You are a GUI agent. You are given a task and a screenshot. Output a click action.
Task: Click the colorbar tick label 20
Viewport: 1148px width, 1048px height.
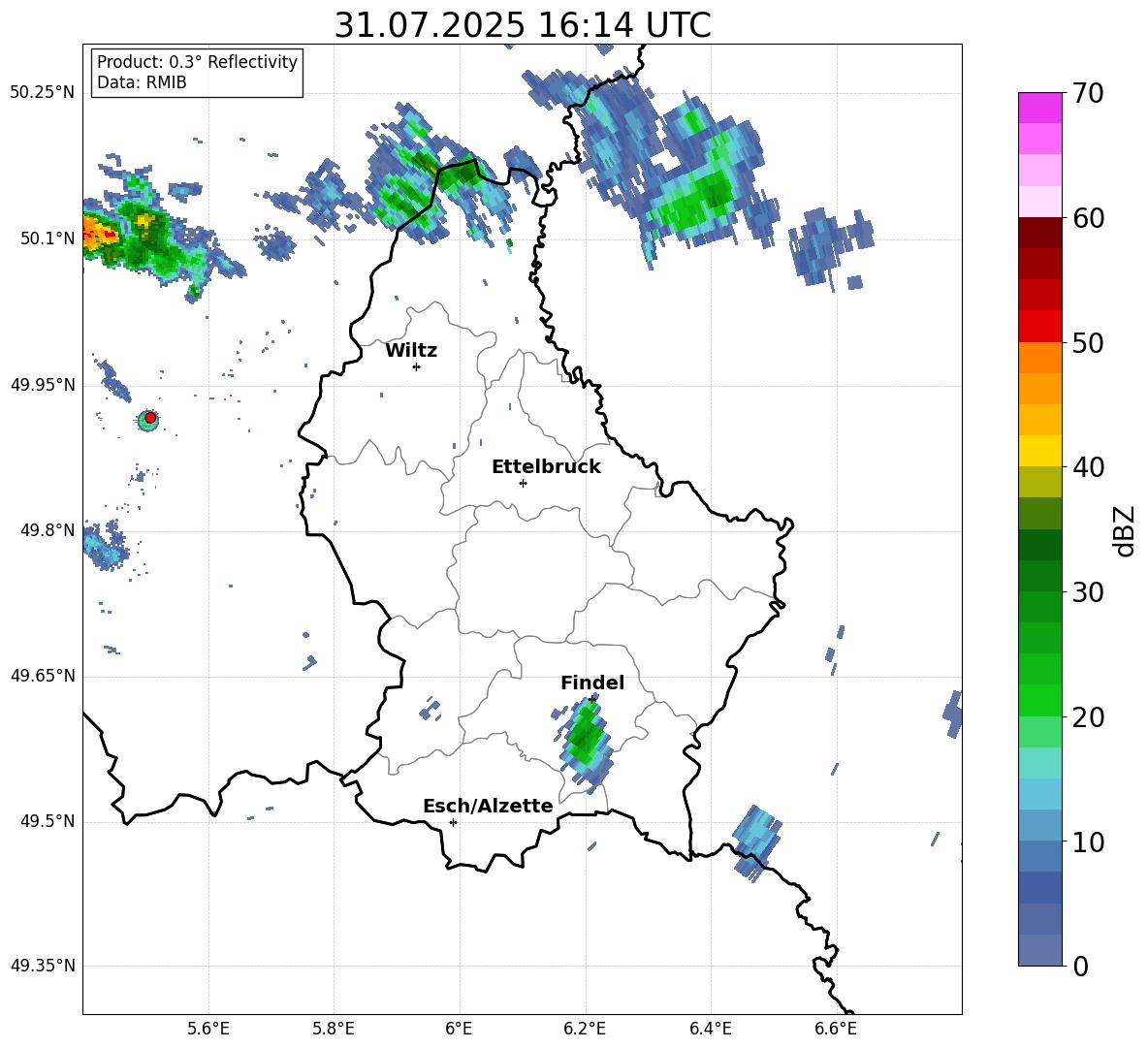(x=1089, y=717)
